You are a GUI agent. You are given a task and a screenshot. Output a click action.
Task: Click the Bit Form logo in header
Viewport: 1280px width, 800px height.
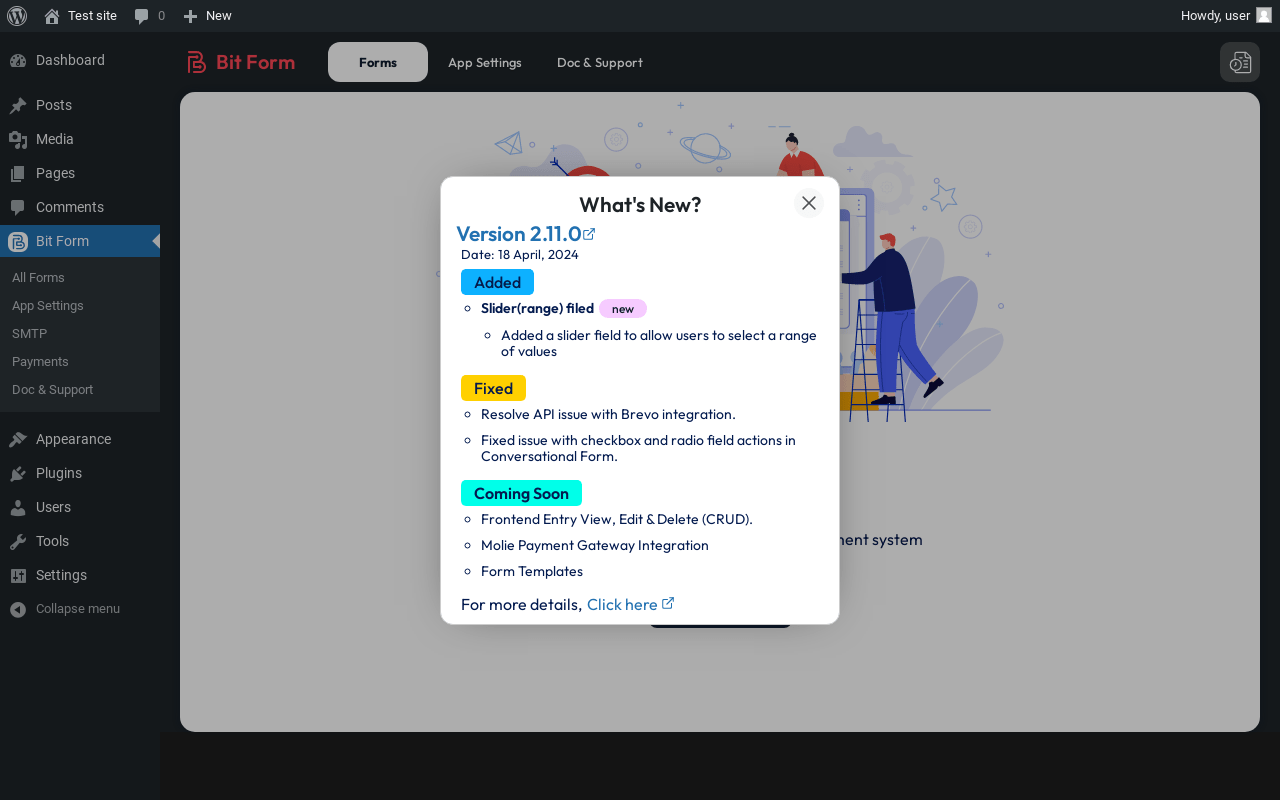(241, 62)
